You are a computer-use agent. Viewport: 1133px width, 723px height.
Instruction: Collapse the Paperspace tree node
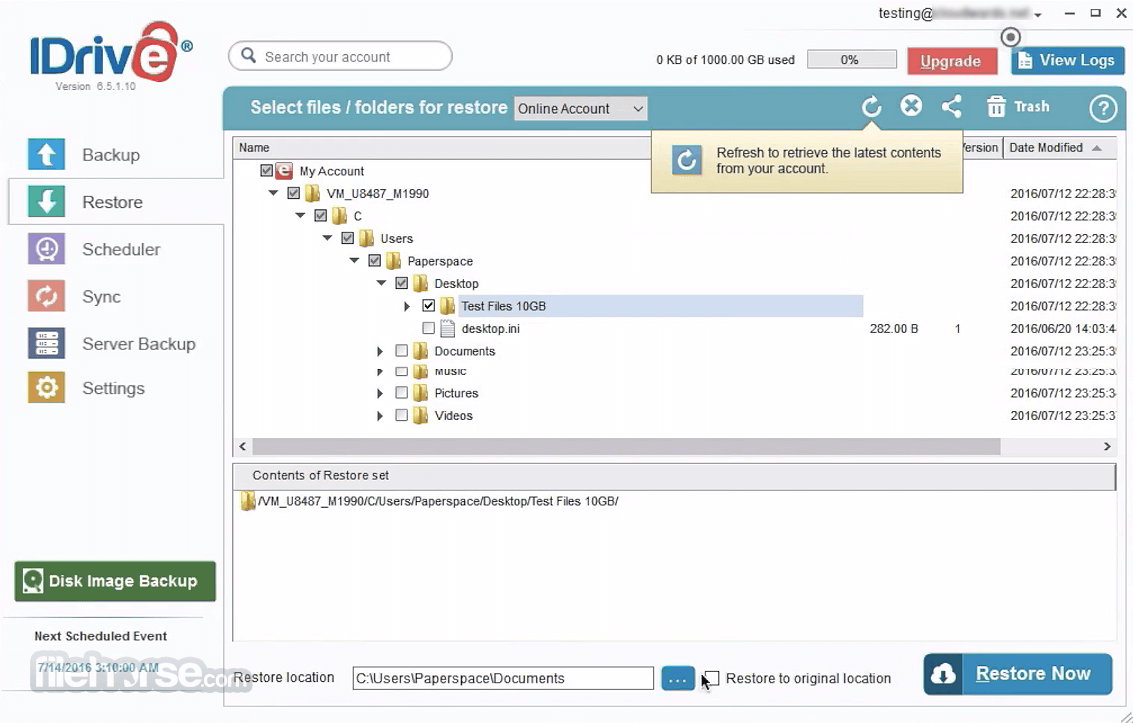[354, 260]
